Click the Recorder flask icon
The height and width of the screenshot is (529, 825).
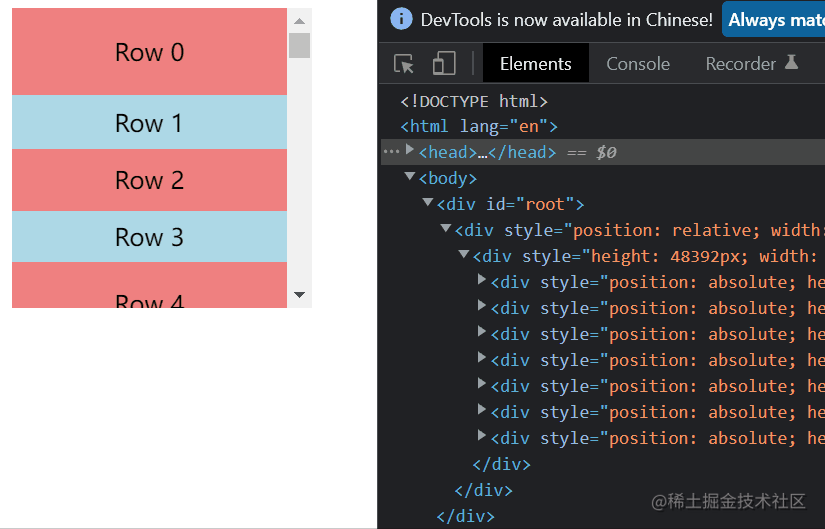[x=791, y=62]
